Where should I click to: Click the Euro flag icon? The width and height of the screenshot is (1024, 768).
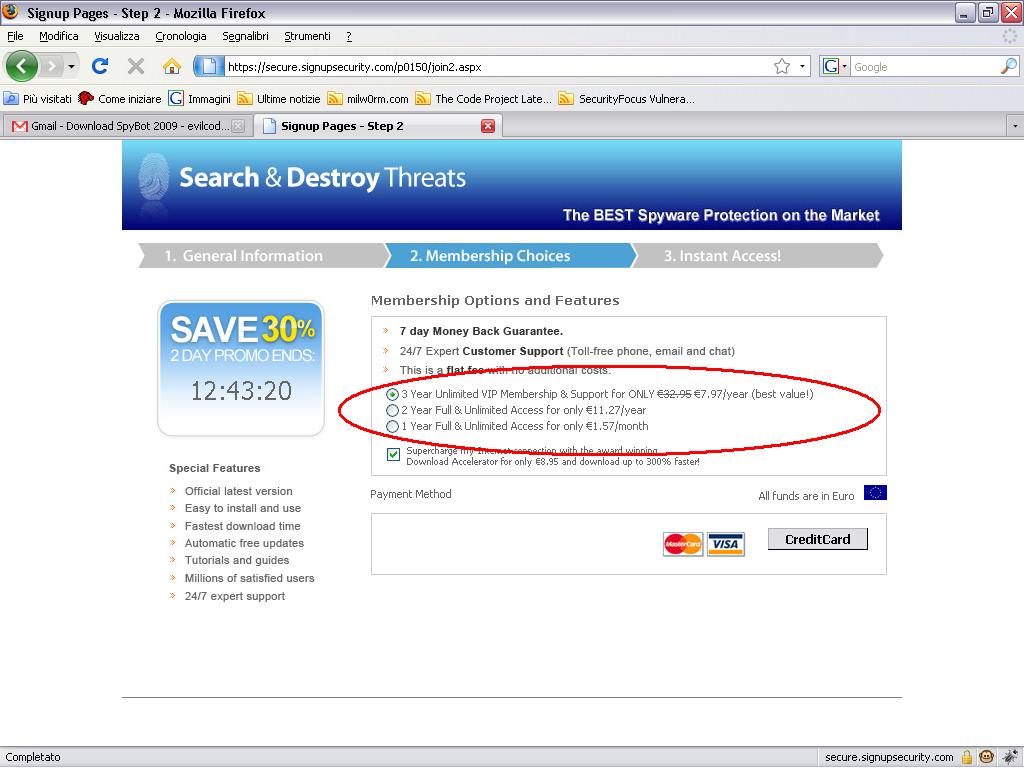[x=875, y=492]
